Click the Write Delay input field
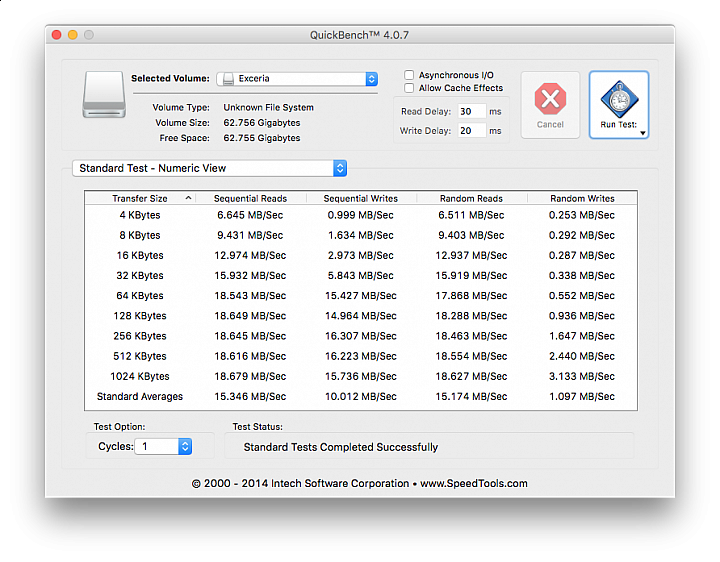The width and height of the screenshot is (720, 562). 472,131
